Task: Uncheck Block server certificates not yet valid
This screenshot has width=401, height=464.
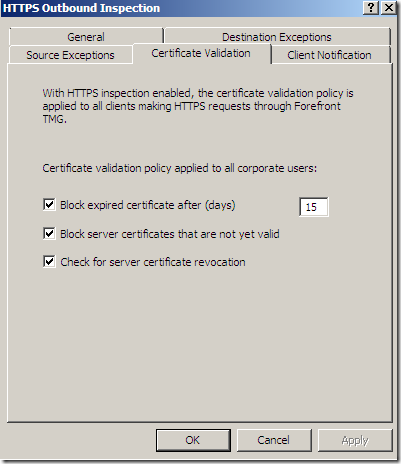Action: click(x=49, y=233)
